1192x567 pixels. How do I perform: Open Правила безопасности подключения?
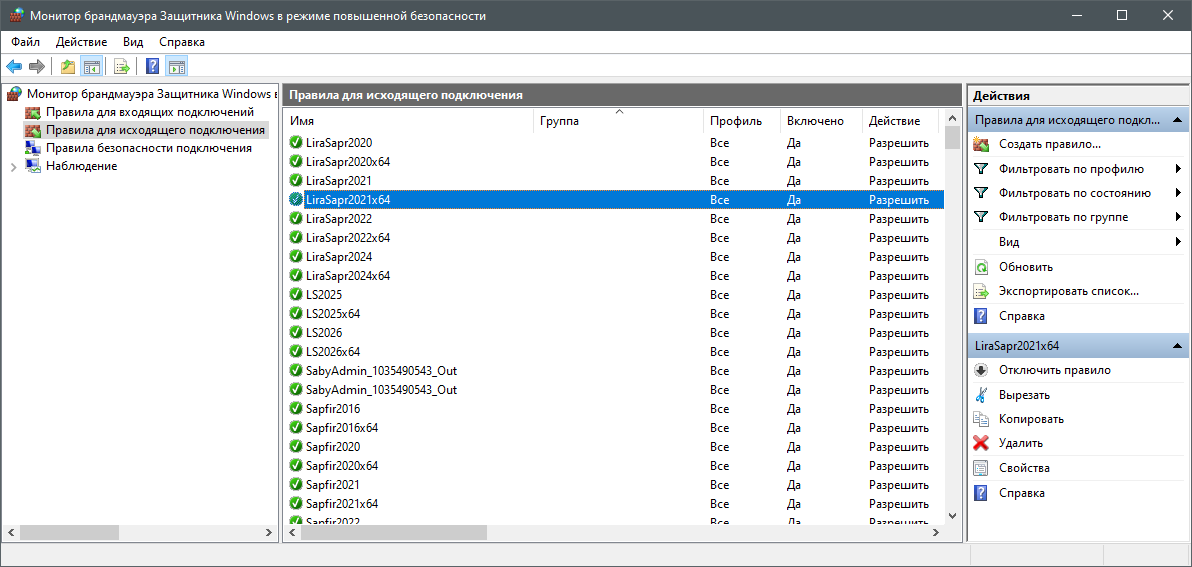point(148,148)
